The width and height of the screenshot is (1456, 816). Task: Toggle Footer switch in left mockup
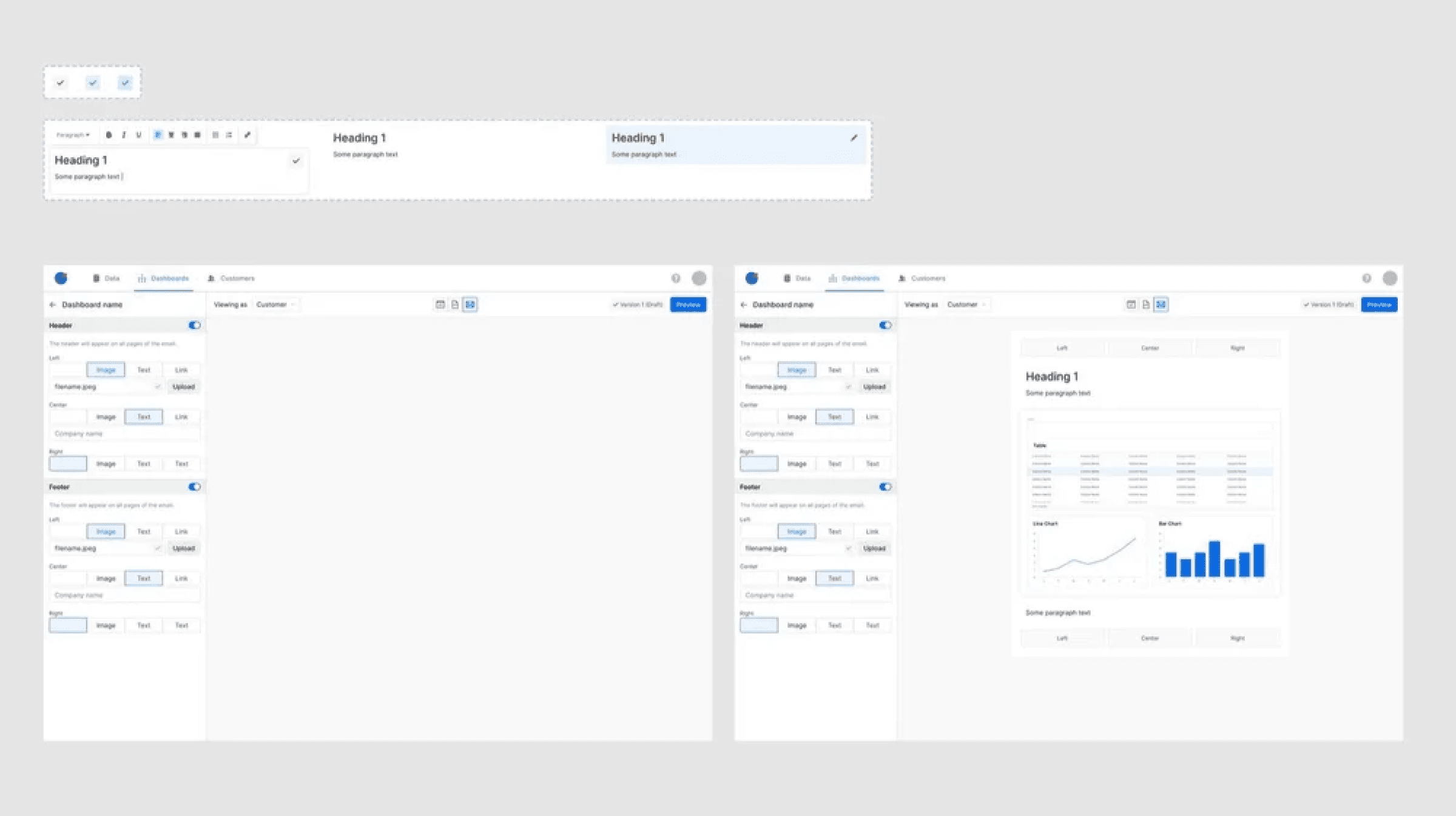194,487
